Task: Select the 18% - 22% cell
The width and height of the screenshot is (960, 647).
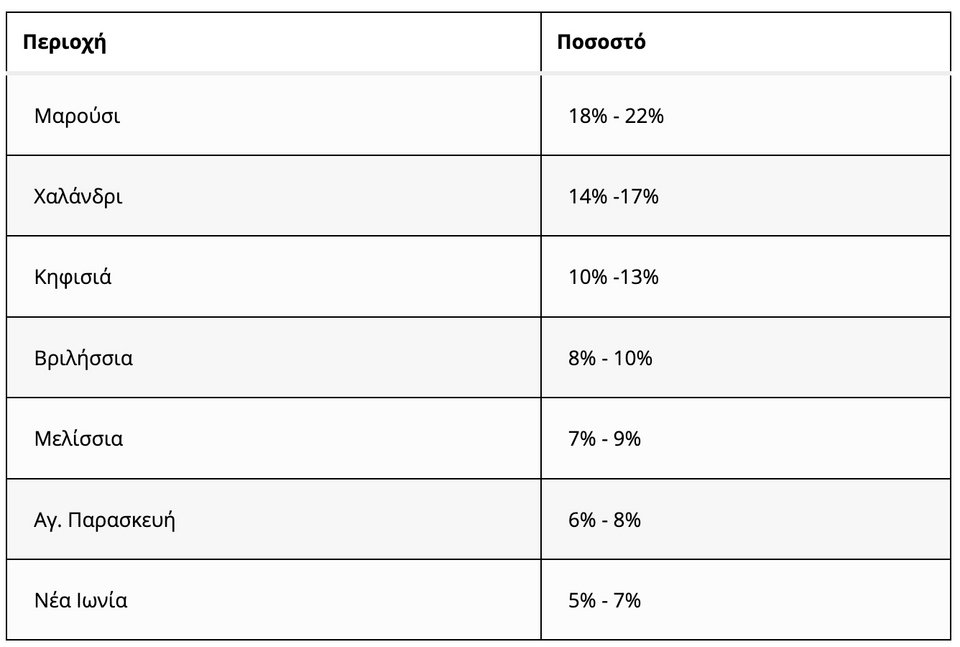Action: point(616,116)
